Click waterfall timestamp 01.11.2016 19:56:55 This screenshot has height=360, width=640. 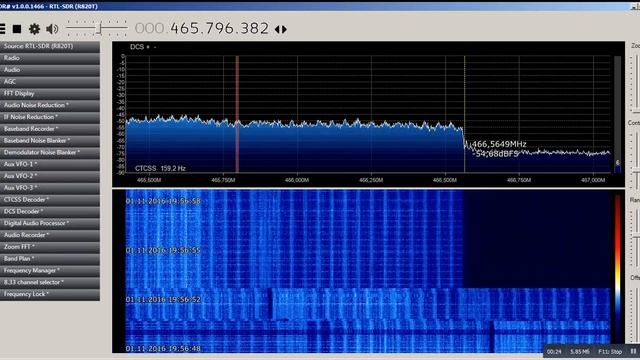click(x=163, y=250)
